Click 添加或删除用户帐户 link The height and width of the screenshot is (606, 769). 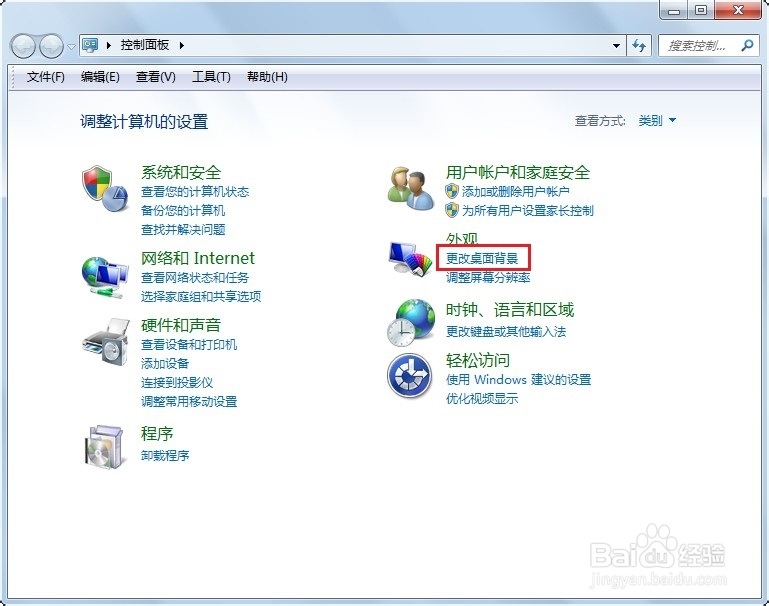515,191
